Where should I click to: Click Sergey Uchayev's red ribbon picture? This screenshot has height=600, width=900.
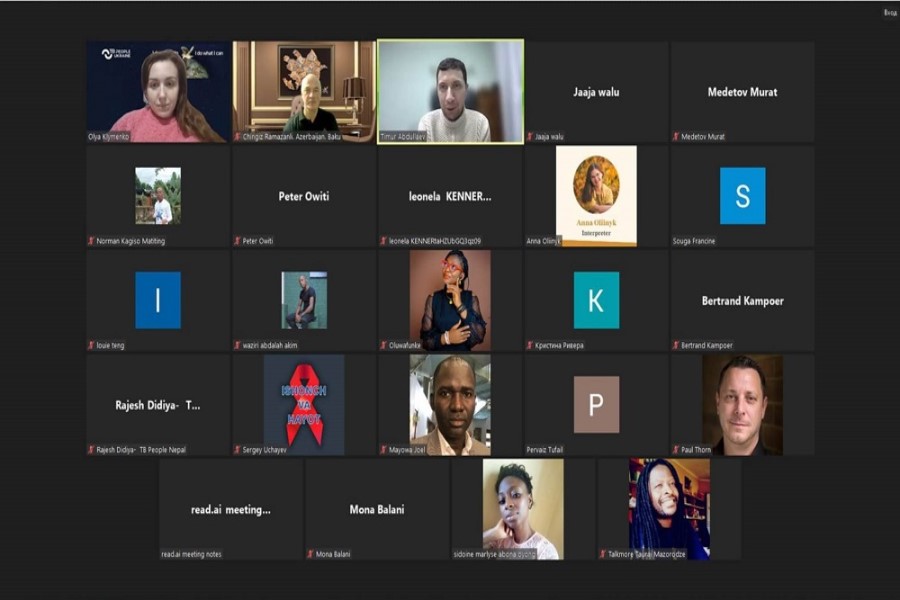[x=304, y=405]
